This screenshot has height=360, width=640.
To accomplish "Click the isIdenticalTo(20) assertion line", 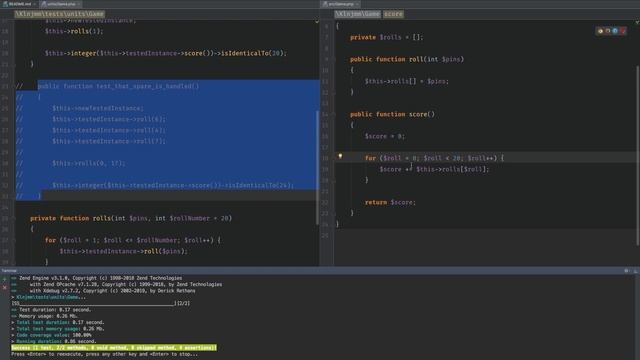I will 166,53.
